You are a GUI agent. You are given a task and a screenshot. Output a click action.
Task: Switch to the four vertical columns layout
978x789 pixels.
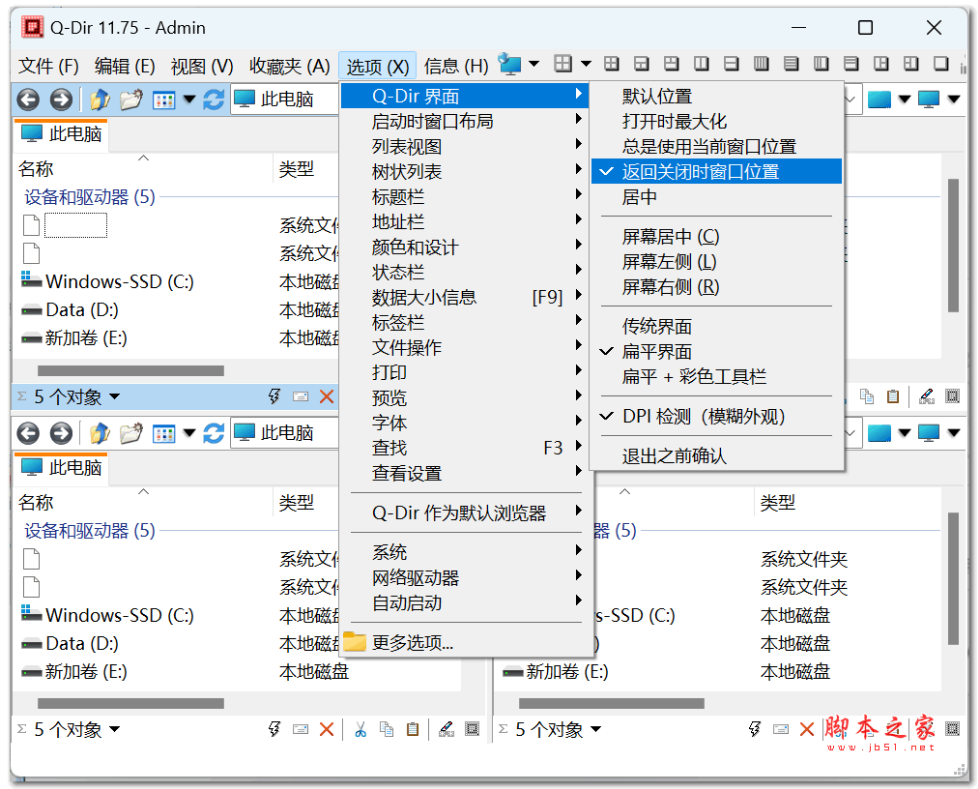pyautogui.click(x=762, y=64)
